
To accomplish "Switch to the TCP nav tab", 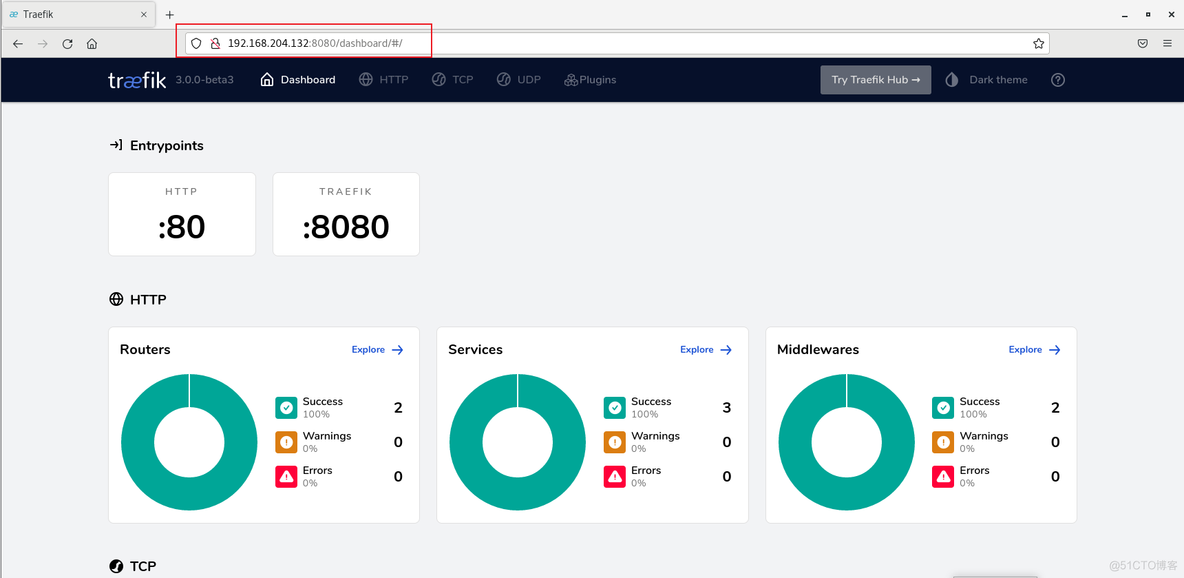I will (x=452, y=80).
